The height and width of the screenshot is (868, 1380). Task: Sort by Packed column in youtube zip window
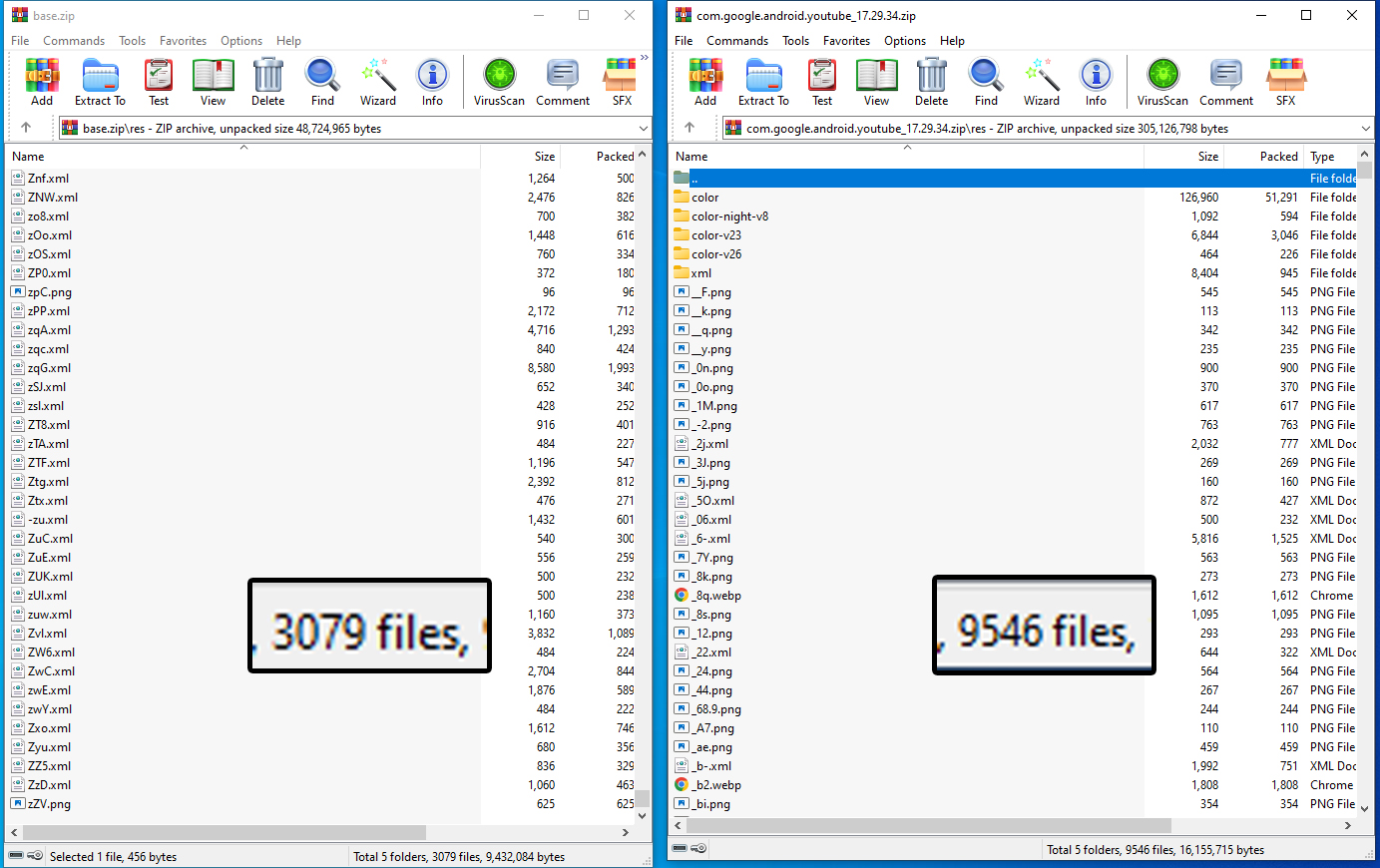pyautogui.click(x=1263, y=157)
